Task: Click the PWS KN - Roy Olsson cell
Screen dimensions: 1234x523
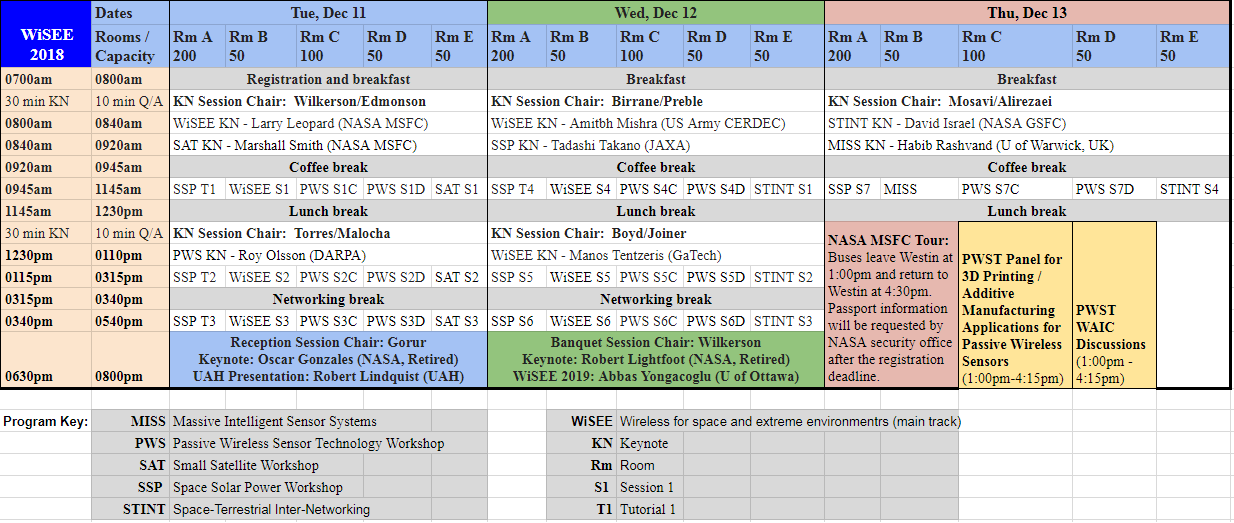Action: (x=328, y=255)
